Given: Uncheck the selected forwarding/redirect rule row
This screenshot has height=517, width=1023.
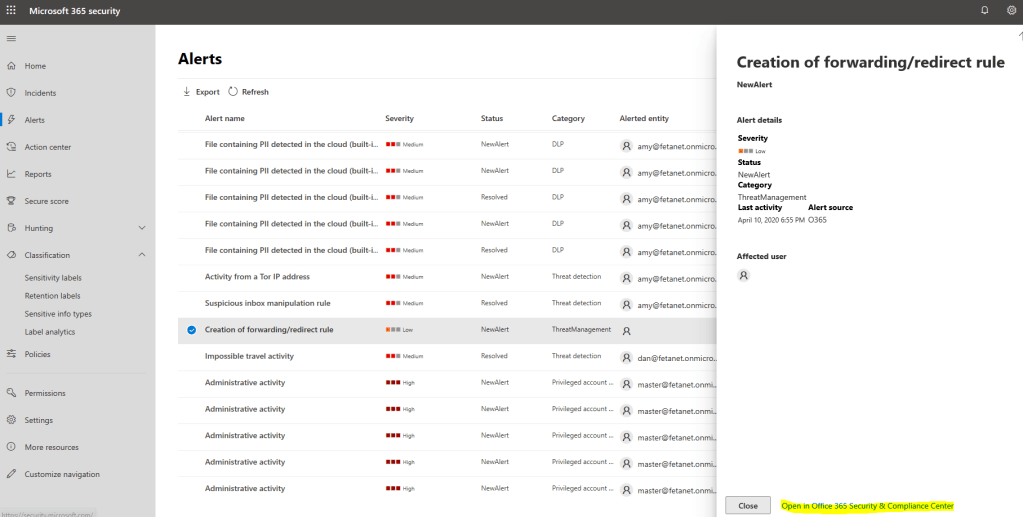Looking at the screenshot, I should click(x=191, y=330).
